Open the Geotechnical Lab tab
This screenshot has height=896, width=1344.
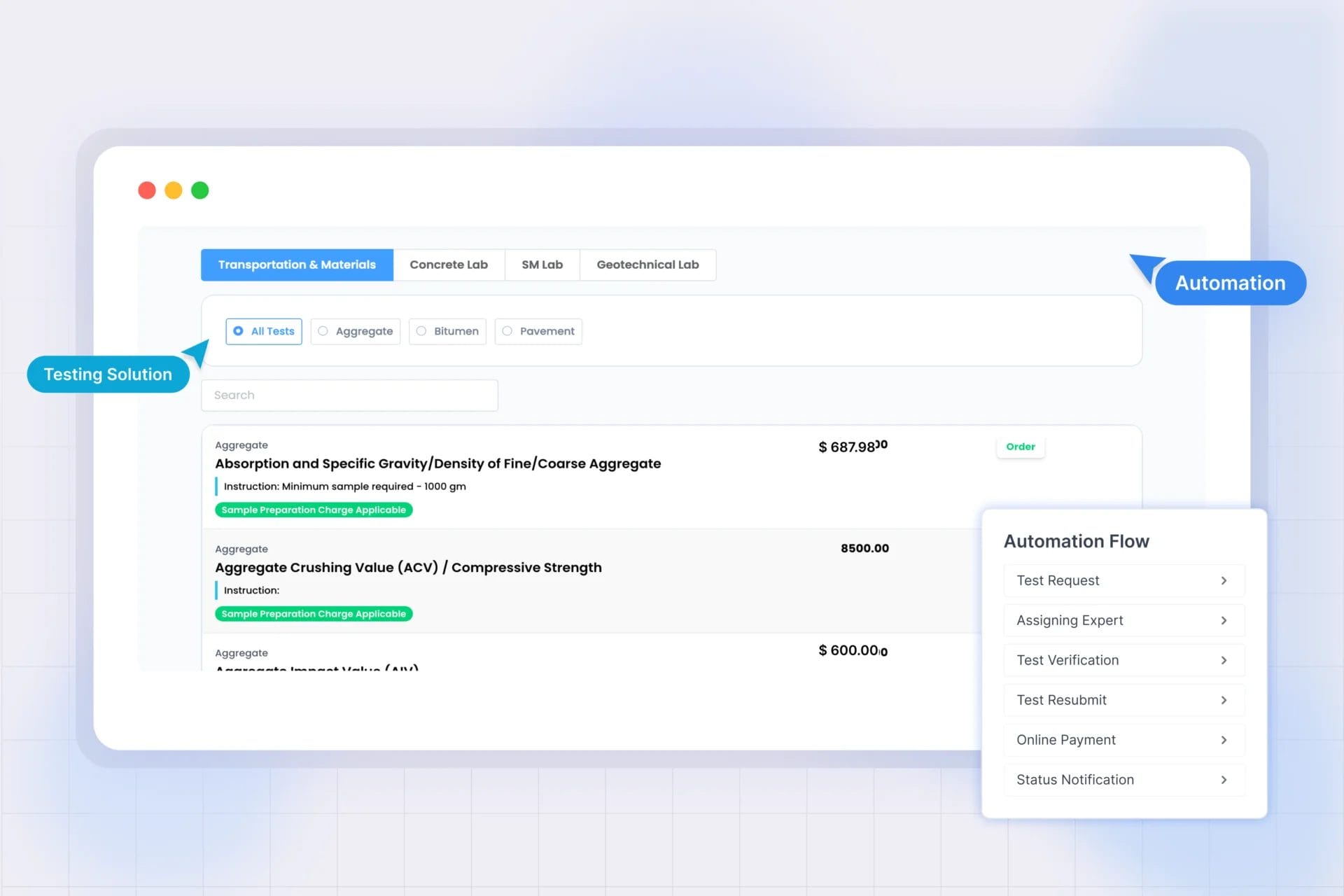click(647, 265)
